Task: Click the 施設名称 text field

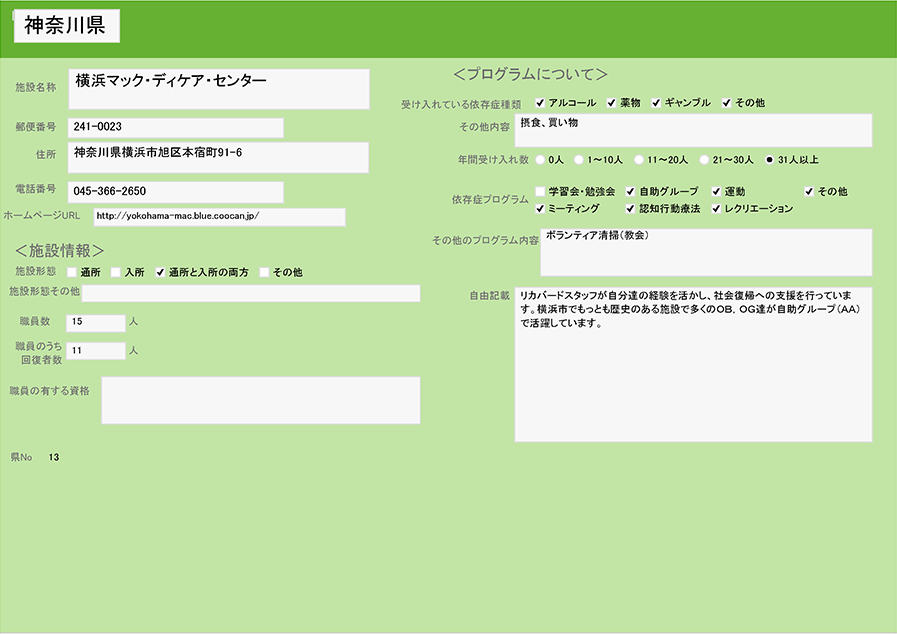Action: (x=219, y=88)
